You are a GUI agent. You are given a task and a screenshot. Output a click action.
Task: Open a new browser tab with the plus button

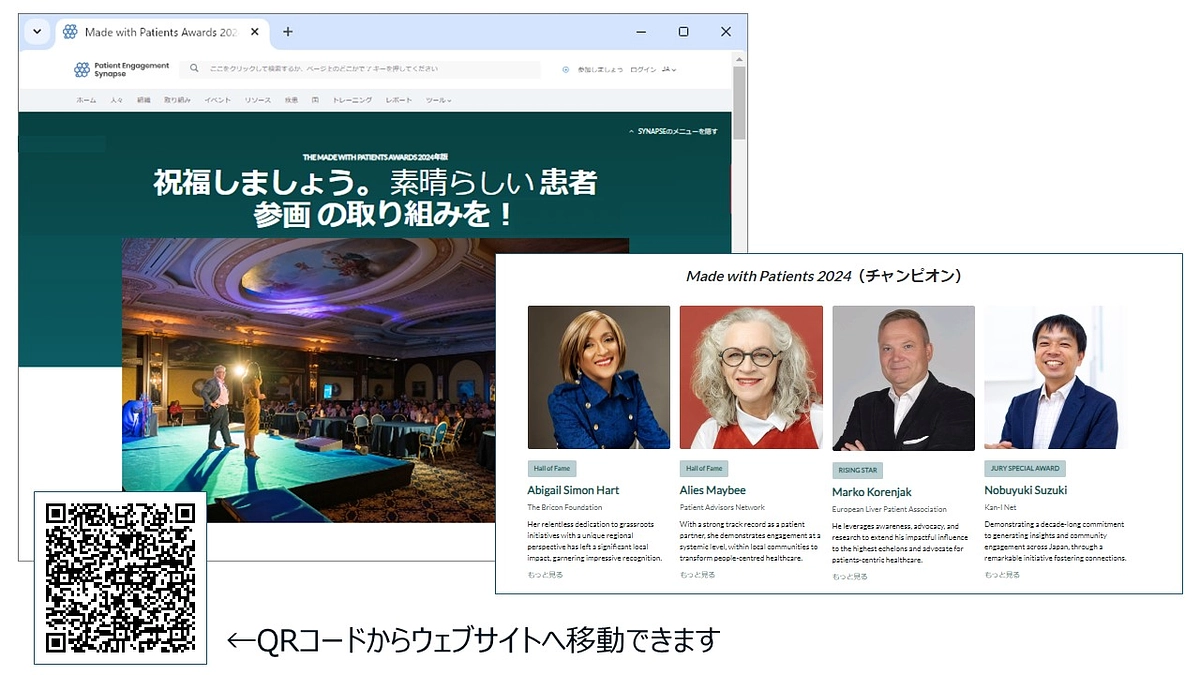(x=287, y=31)
